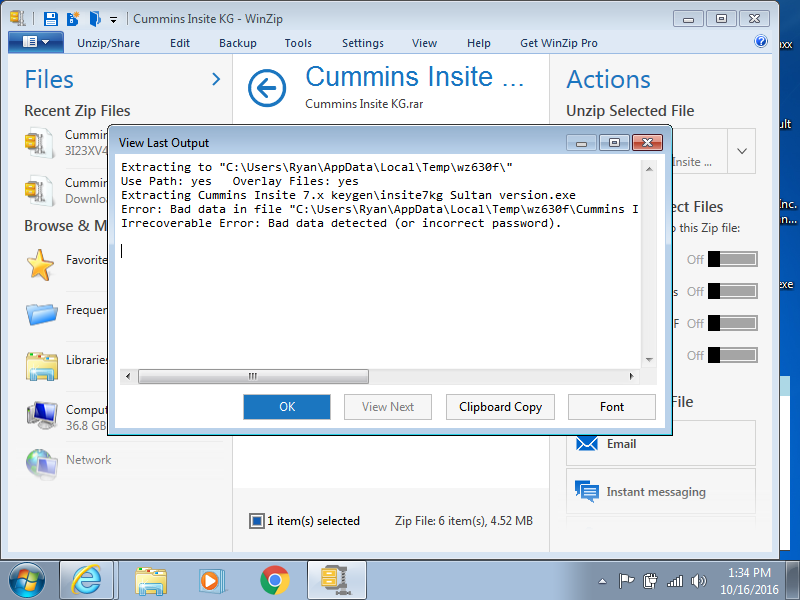This screenshot has width=800, height=600.
Task: Open the Help tab
Action: (x=478, y=43)
